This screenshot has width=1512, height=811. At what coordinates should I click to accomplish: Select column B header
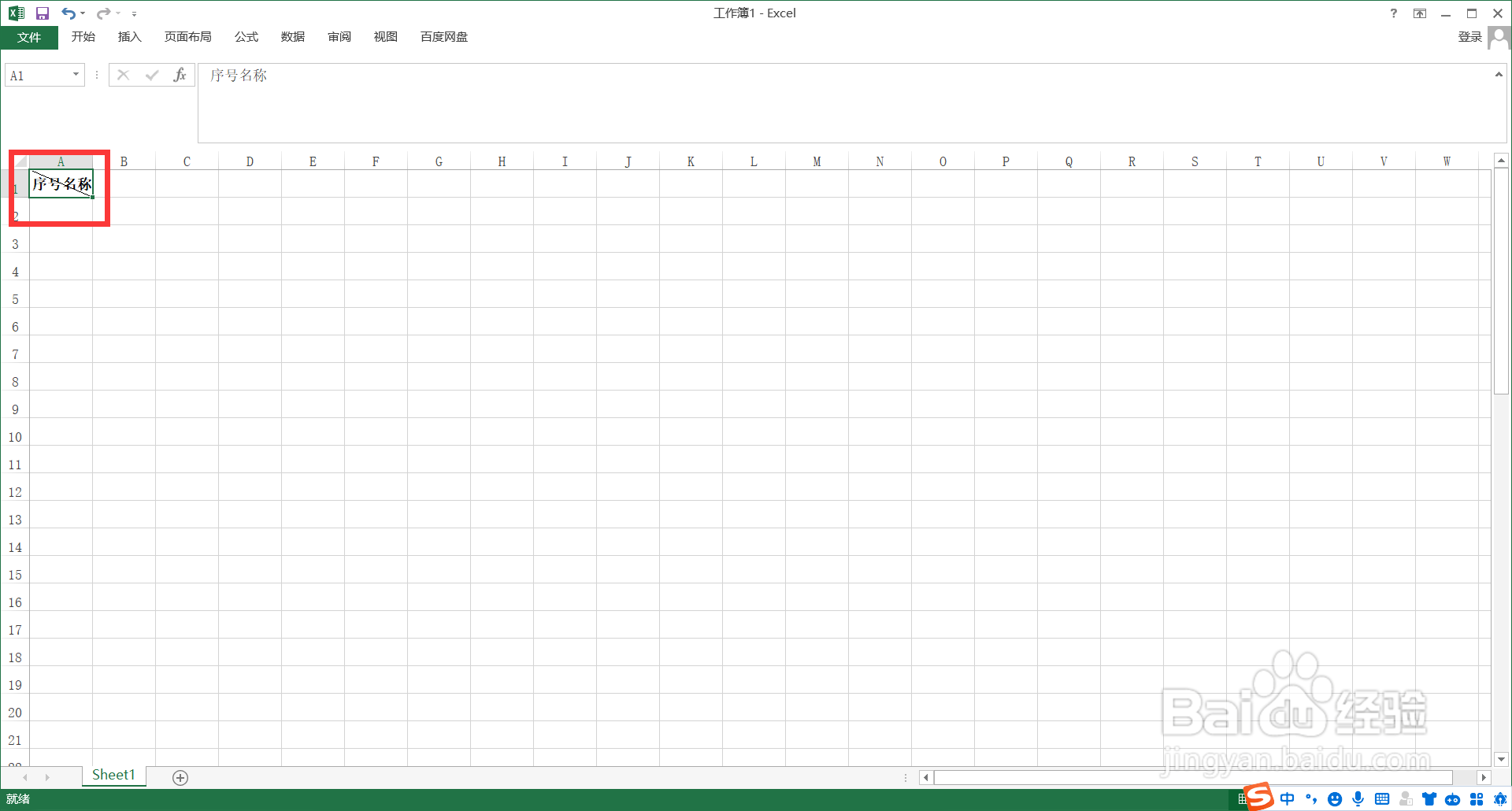pos(124,161)
